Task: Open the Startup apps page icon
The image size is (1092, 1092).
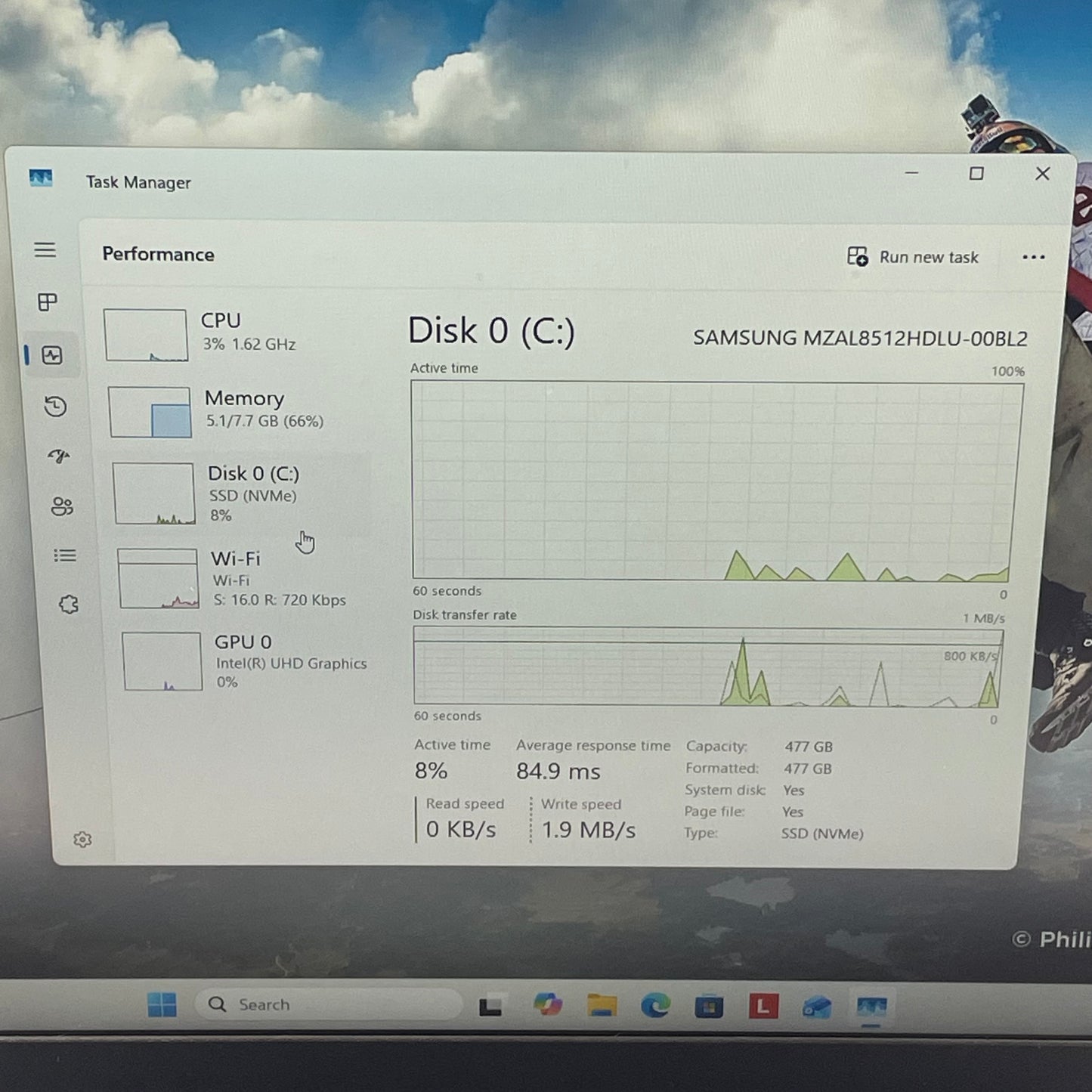Action: coord(59,456)
